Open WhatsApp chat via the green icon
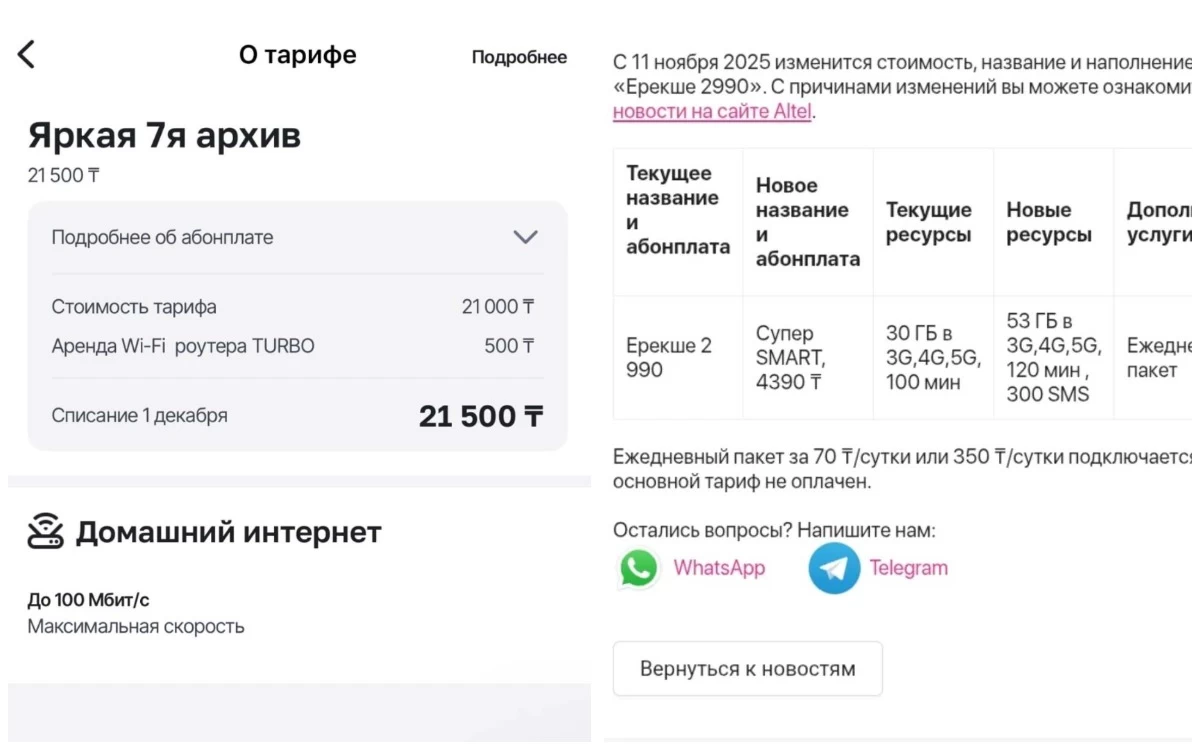Image resolution: width=1200 pixels, height=750 pixels. coord(638,568)
